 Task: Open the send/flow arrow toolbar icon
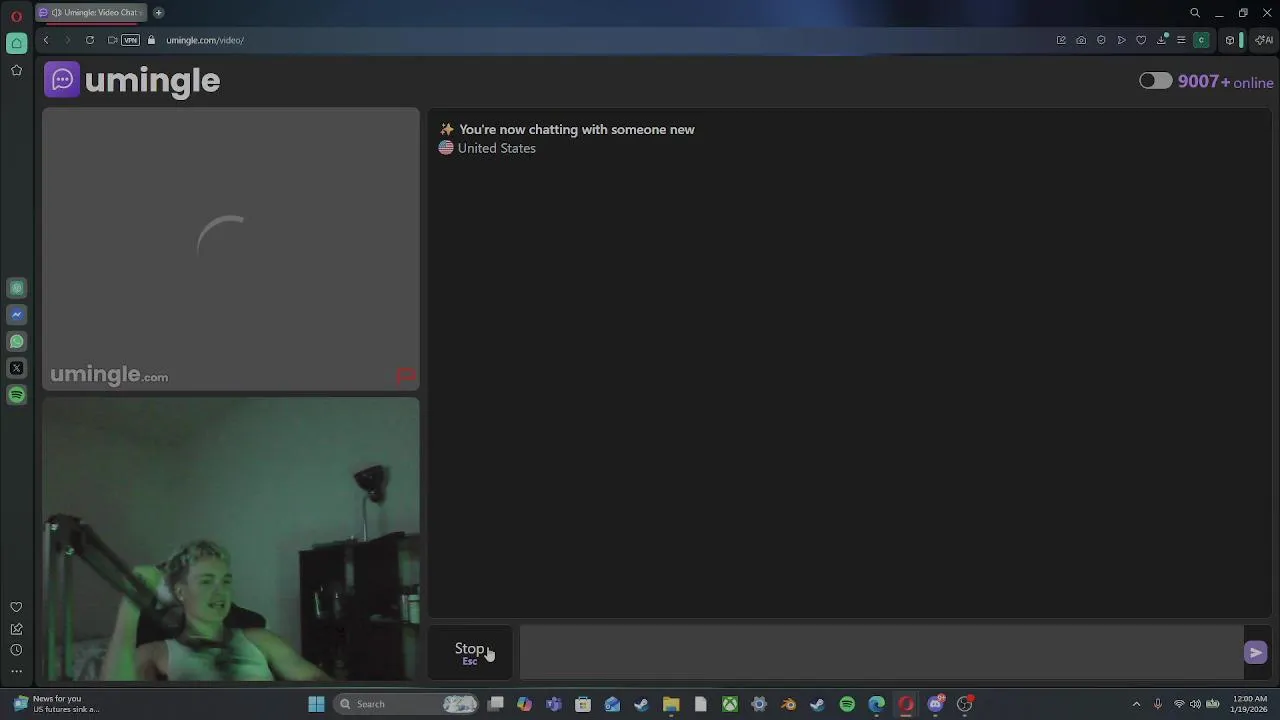coord(1121,40)
